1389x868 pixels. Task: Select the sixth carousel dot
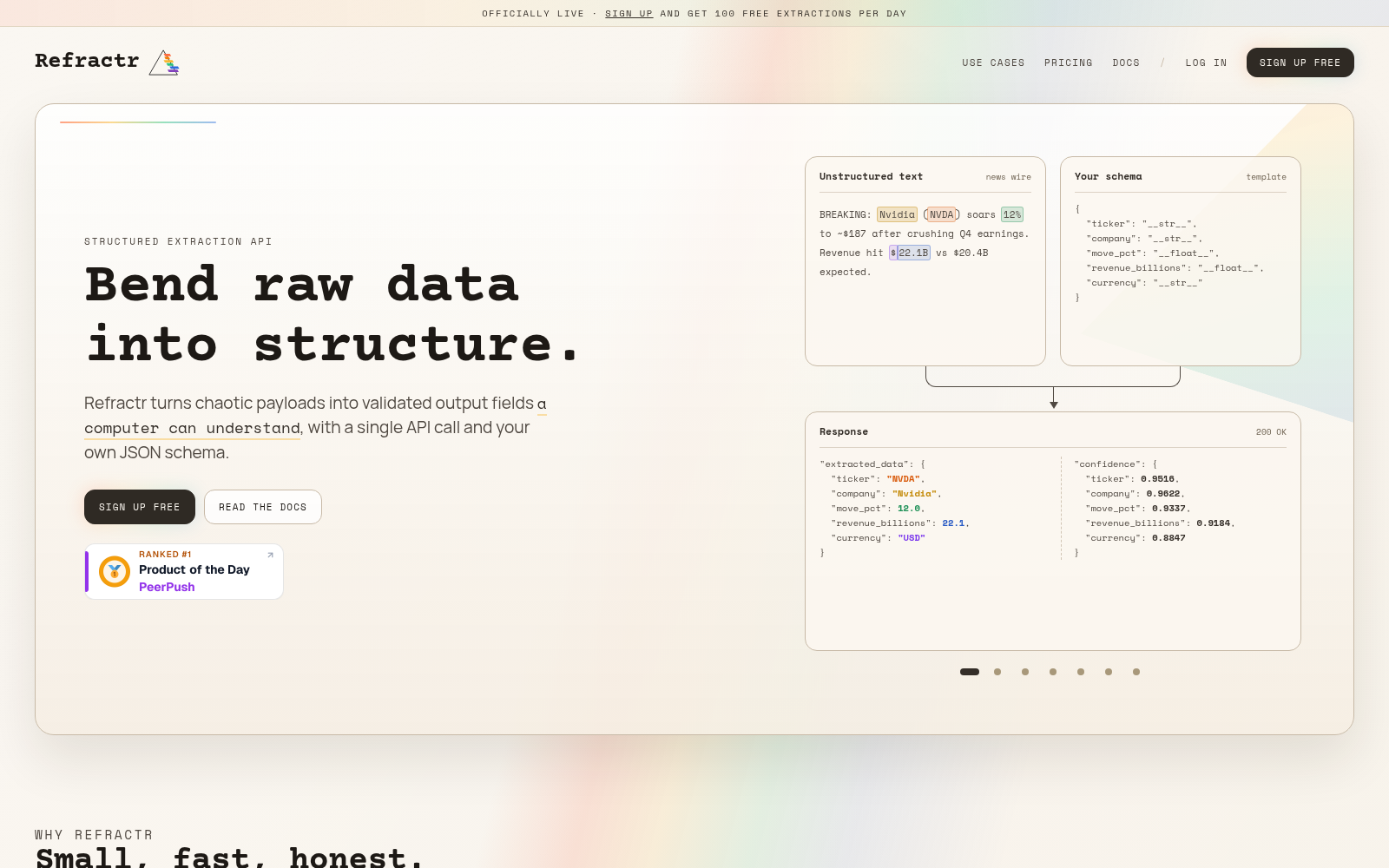1109,672
